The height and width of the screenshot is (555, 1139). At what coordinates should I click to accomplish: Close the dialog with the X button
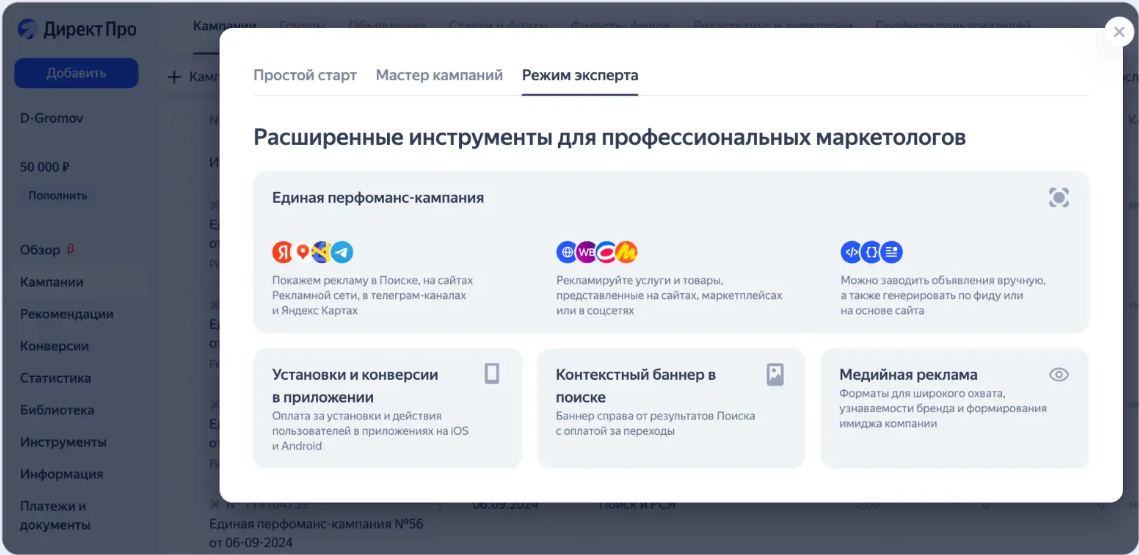[x=1119, y=32]
